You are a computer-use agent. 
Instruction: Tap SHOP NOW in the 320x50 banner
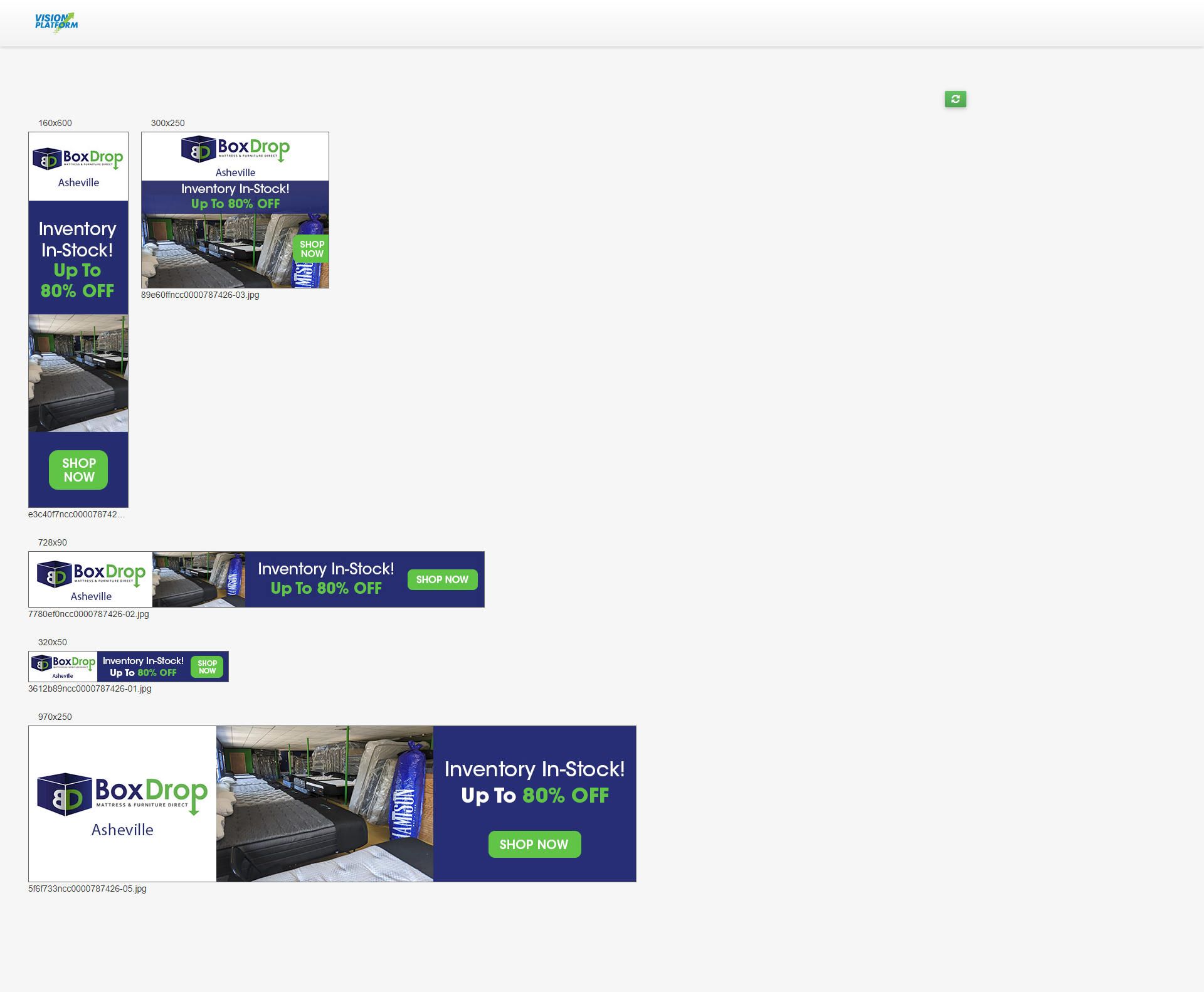pos(207,667)
